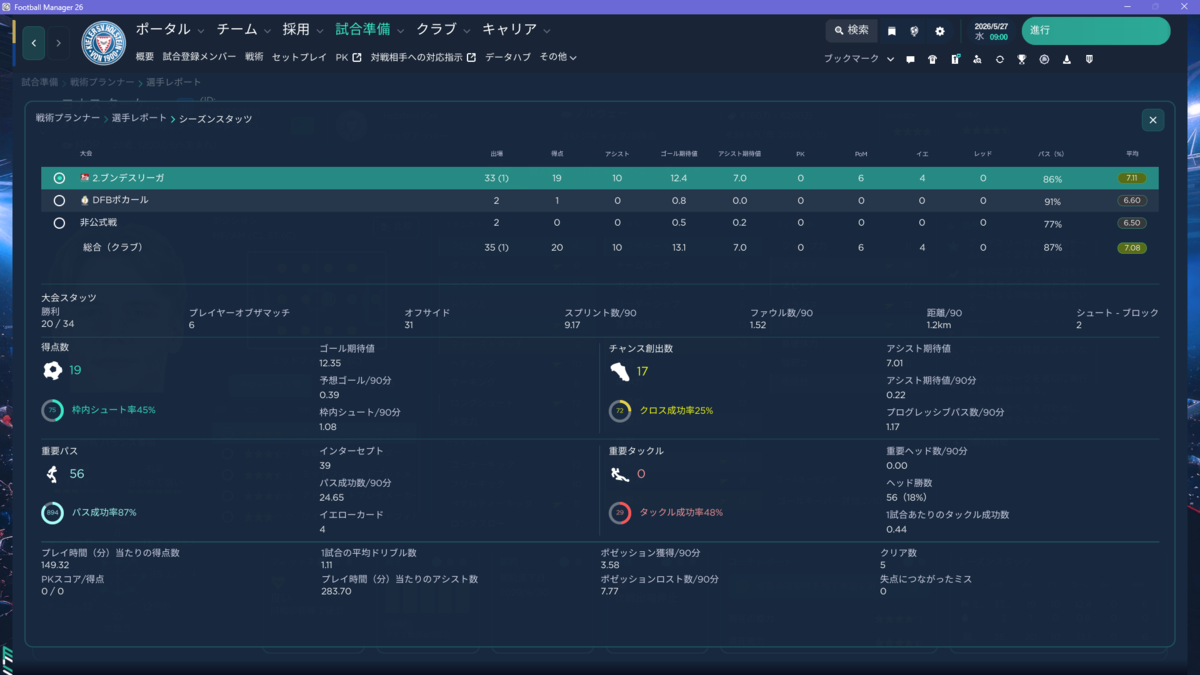1200x675 pixels.
Task: Select the DFBポカール radio button
Action: pos(59,201)
